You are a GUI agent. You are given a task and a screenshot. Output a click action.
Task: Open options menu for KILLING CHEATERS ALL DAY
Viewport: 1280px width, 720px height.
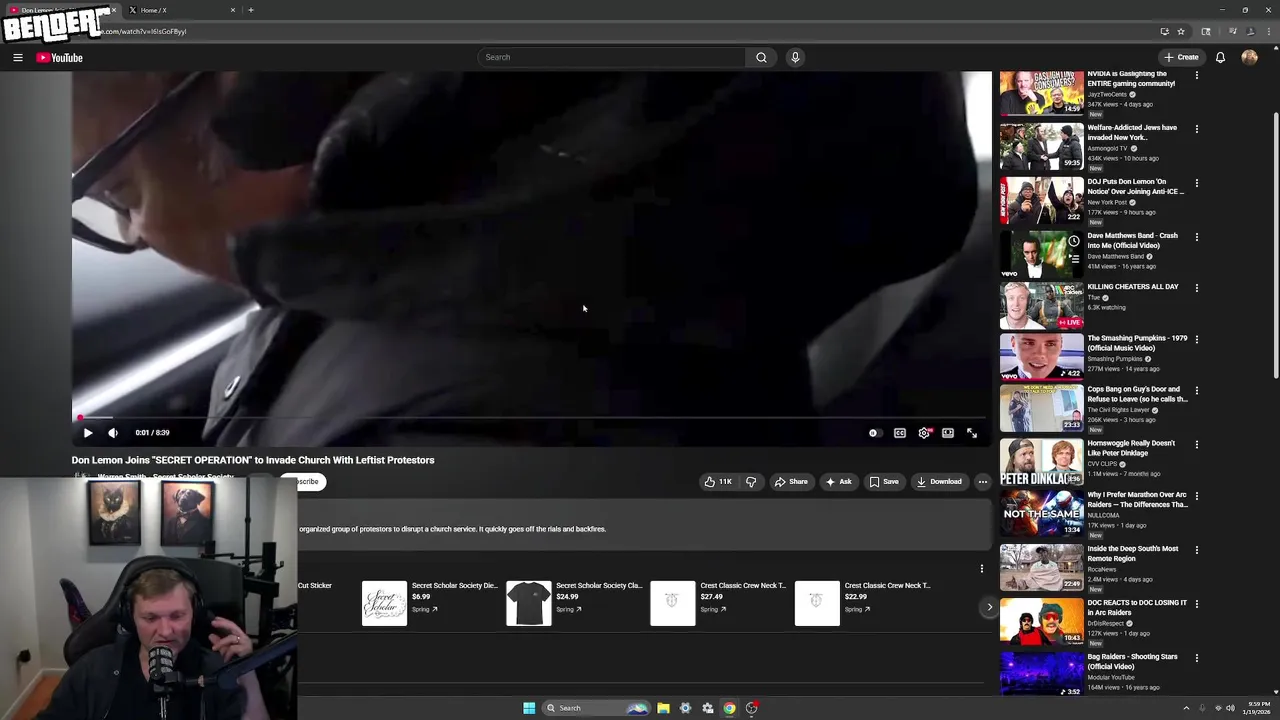(1196, 288)
